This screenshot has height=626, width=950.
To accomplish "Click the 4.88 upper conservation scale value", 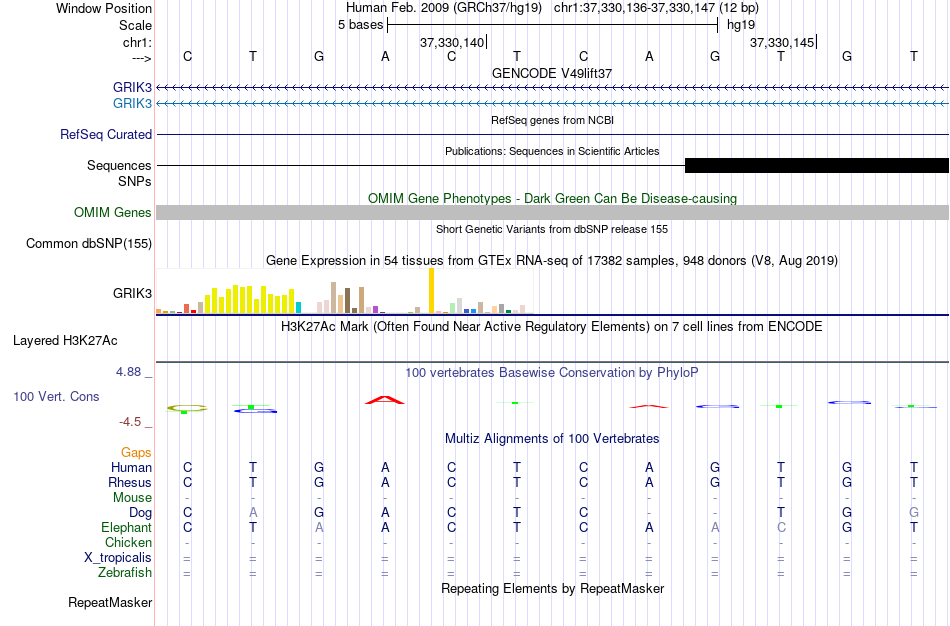I will [128, 372].
